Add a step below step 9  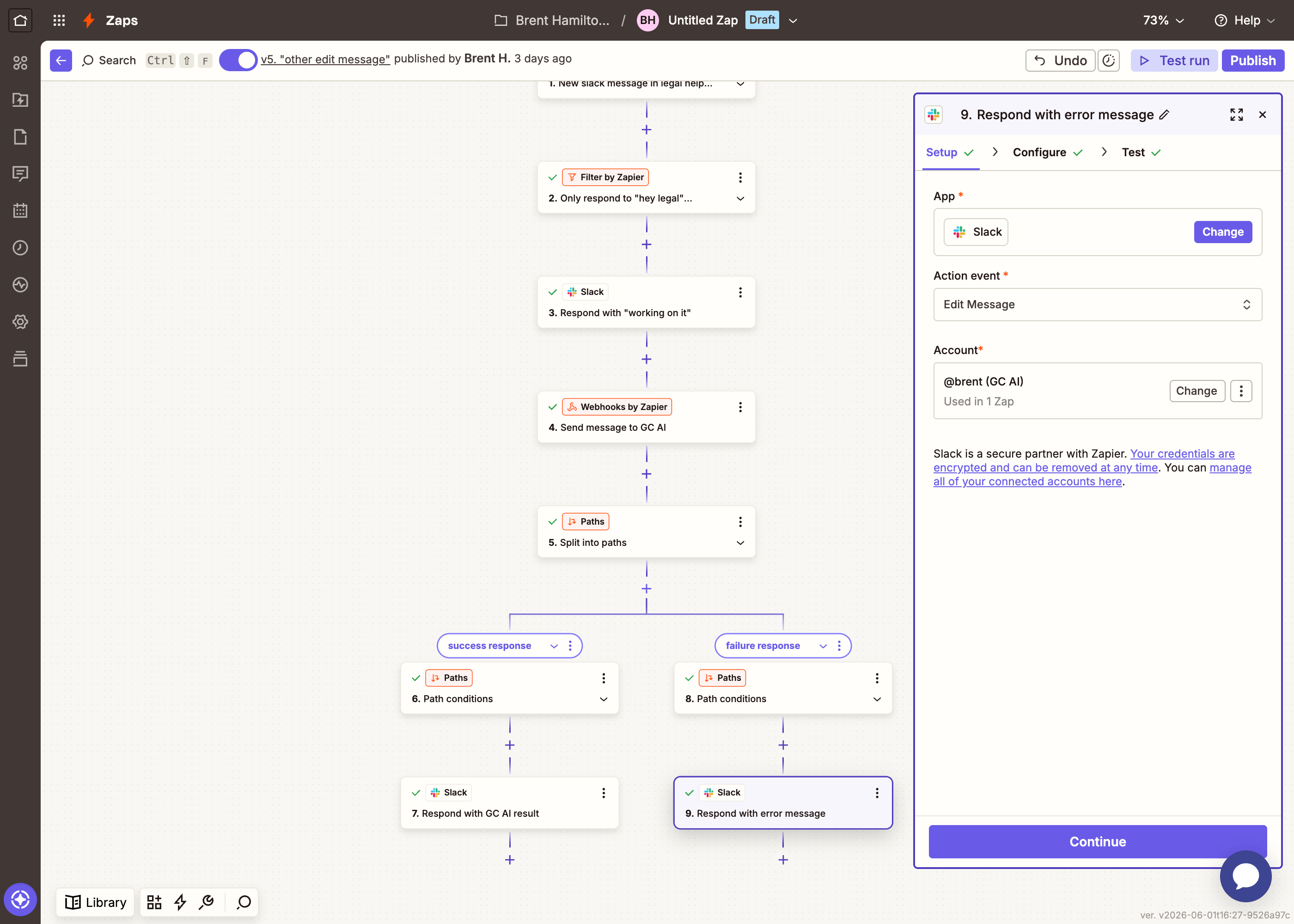coord(783,860)
